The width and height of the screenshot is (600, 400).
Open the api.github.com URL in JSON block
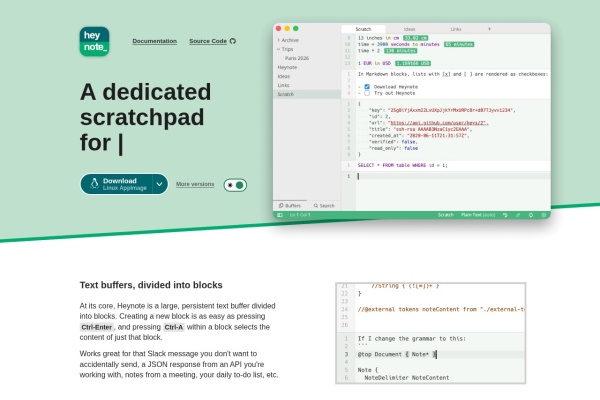pyautogui.click(x=438, y=123)
